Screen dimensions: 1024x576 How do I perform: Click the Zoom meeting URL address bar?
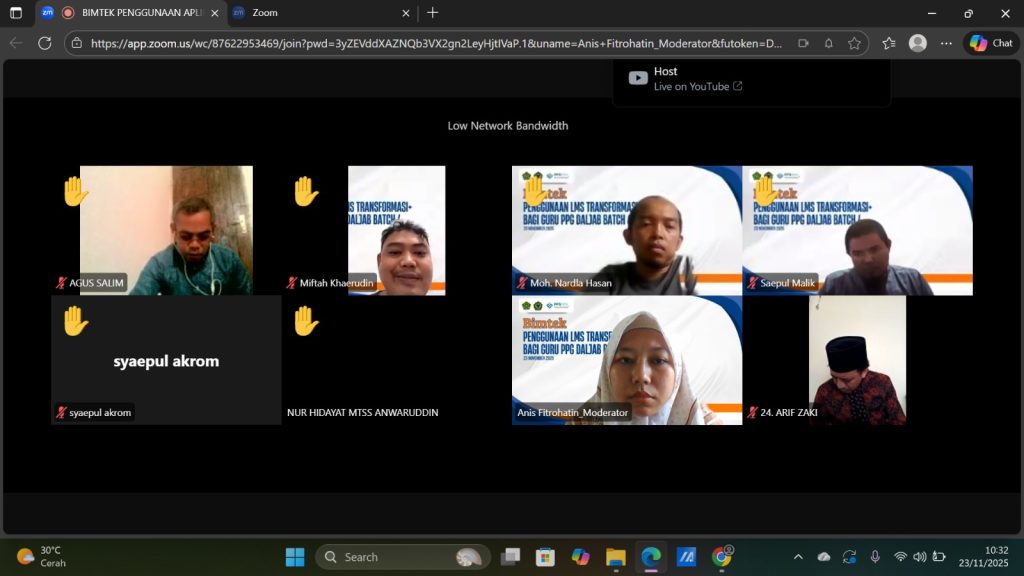430,43
